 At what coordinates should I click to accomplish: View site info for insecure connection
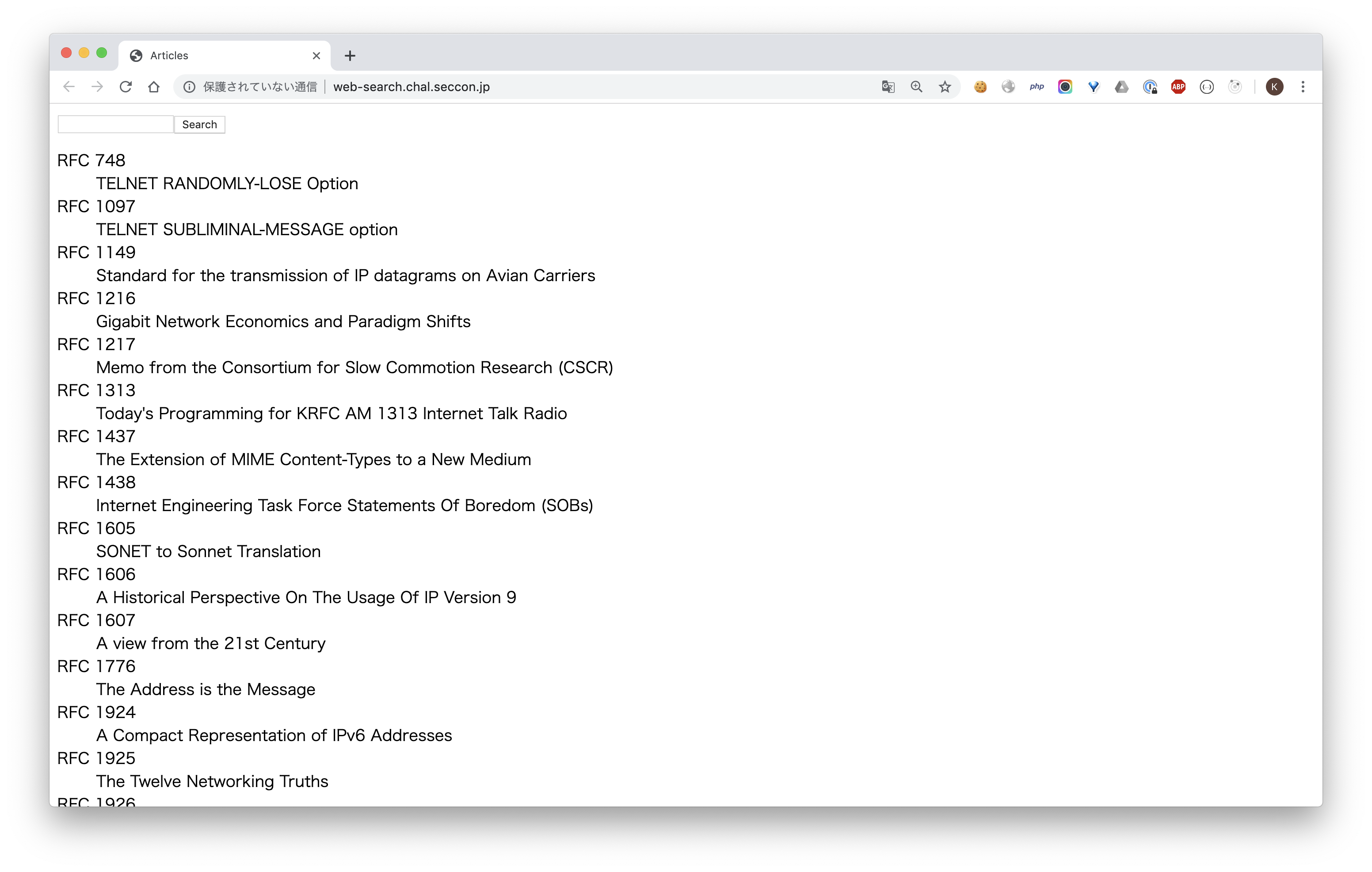[x=189, y=87]
